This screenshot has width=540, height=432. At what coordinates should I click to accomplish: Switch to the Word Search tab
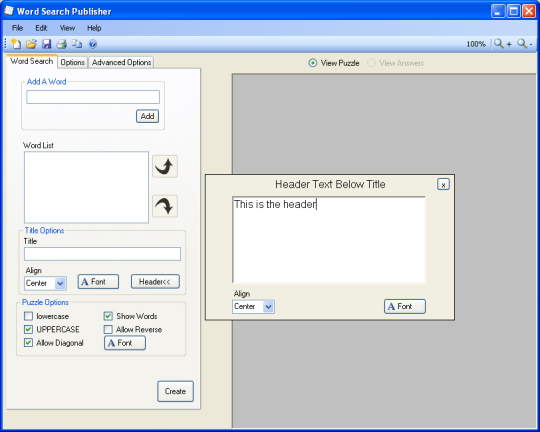click(32, 61)
